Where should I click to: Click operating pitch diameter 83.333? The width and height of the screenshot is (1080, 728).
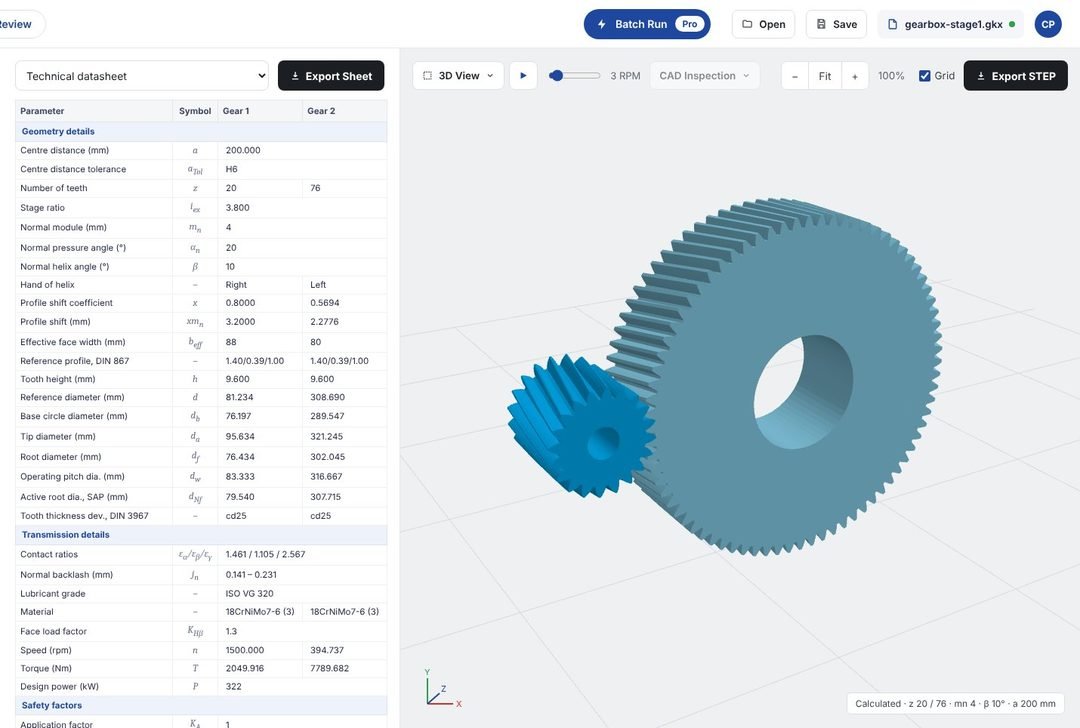tap(240, 477)
